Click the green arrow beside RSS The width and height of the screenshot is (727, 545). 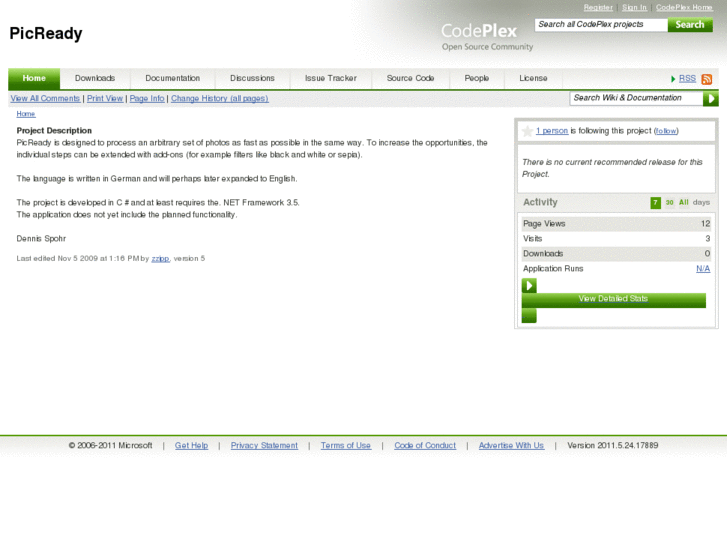(x=673, y=79)
